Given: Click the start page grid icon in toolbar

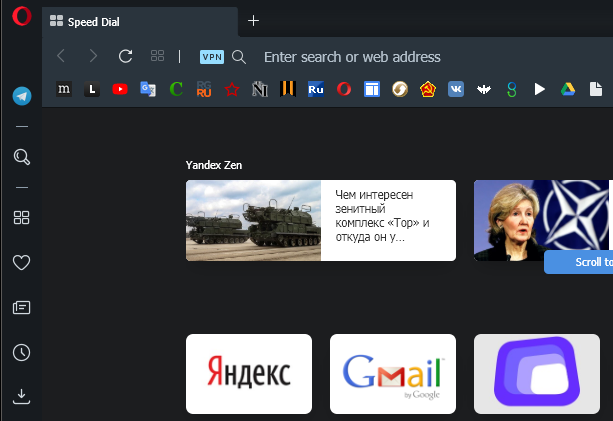Looking at the screenshot, I should 158,56.
